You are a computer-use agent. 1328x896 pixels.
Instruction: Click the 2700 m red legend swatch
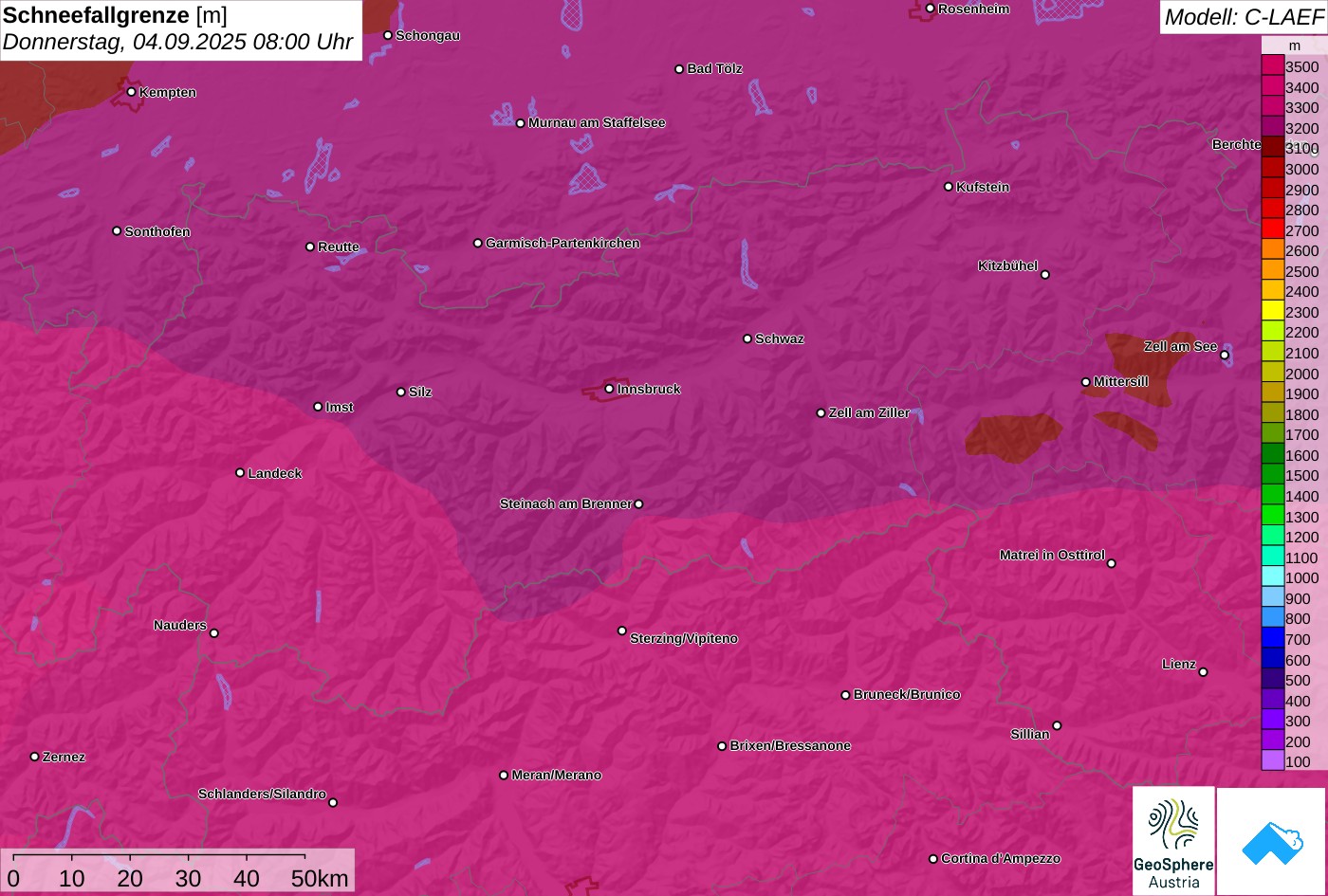click(1272, 230)
